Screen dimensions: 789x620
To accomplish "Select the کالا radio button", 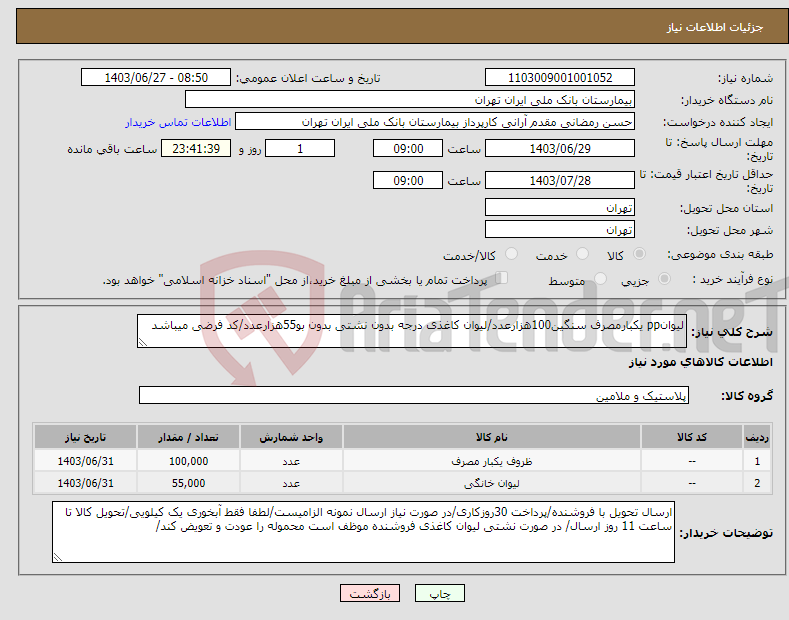I will pyautogui.click(x=639, y=254).
